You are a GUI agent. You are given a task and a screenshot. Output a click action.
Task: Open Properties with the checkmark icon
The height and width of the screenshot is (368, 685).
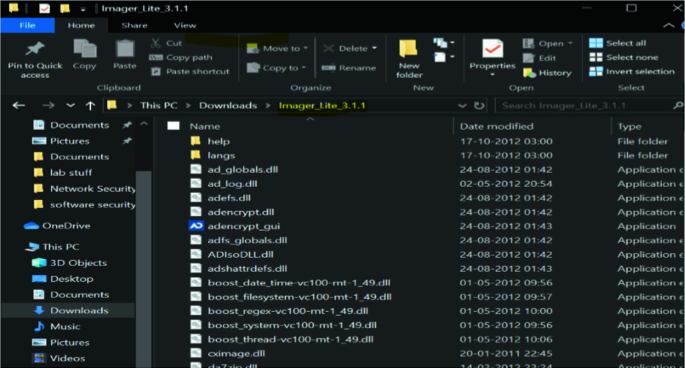pos(492,49)
